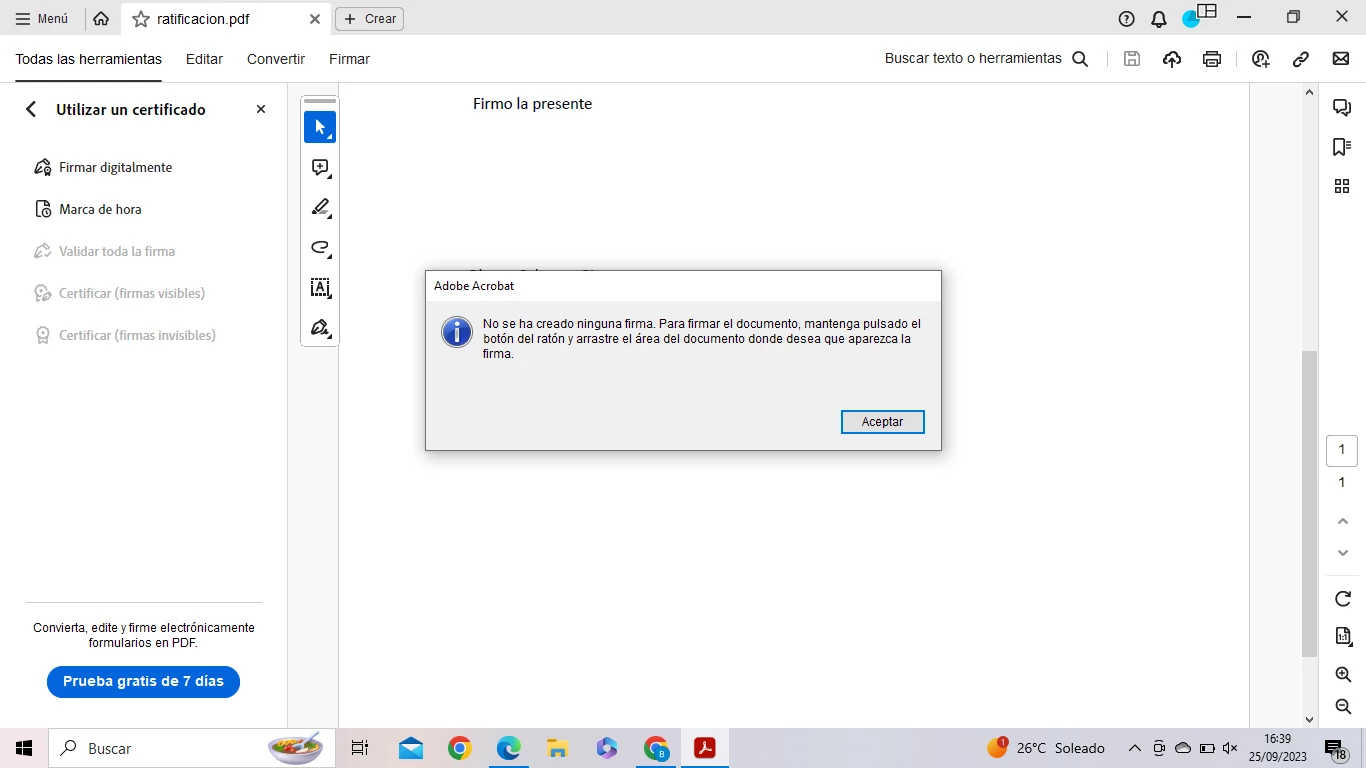The height and width of the screenshot is (768, 1366).
Task: Click Validar toda la firma
Action: [105, 251]
